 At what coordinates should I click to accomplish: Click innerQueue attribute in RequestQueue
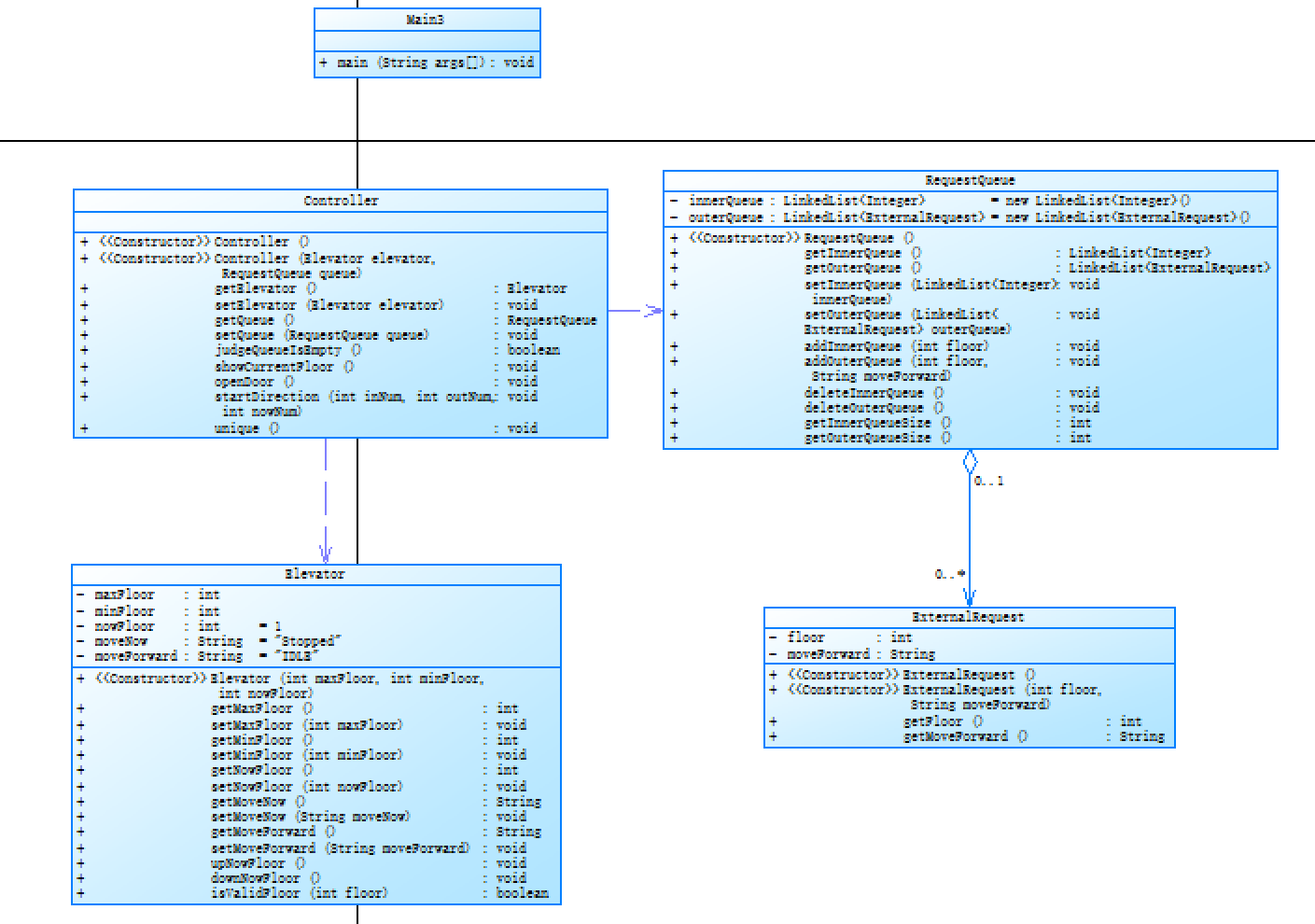click(930, 200)
